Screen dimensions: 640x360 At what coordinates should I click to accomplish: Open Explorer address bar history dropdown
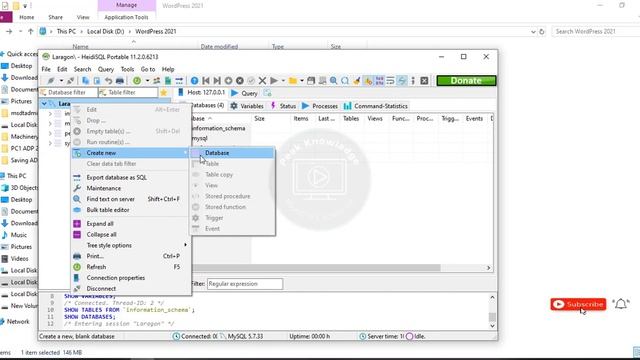tap(533, 31)
